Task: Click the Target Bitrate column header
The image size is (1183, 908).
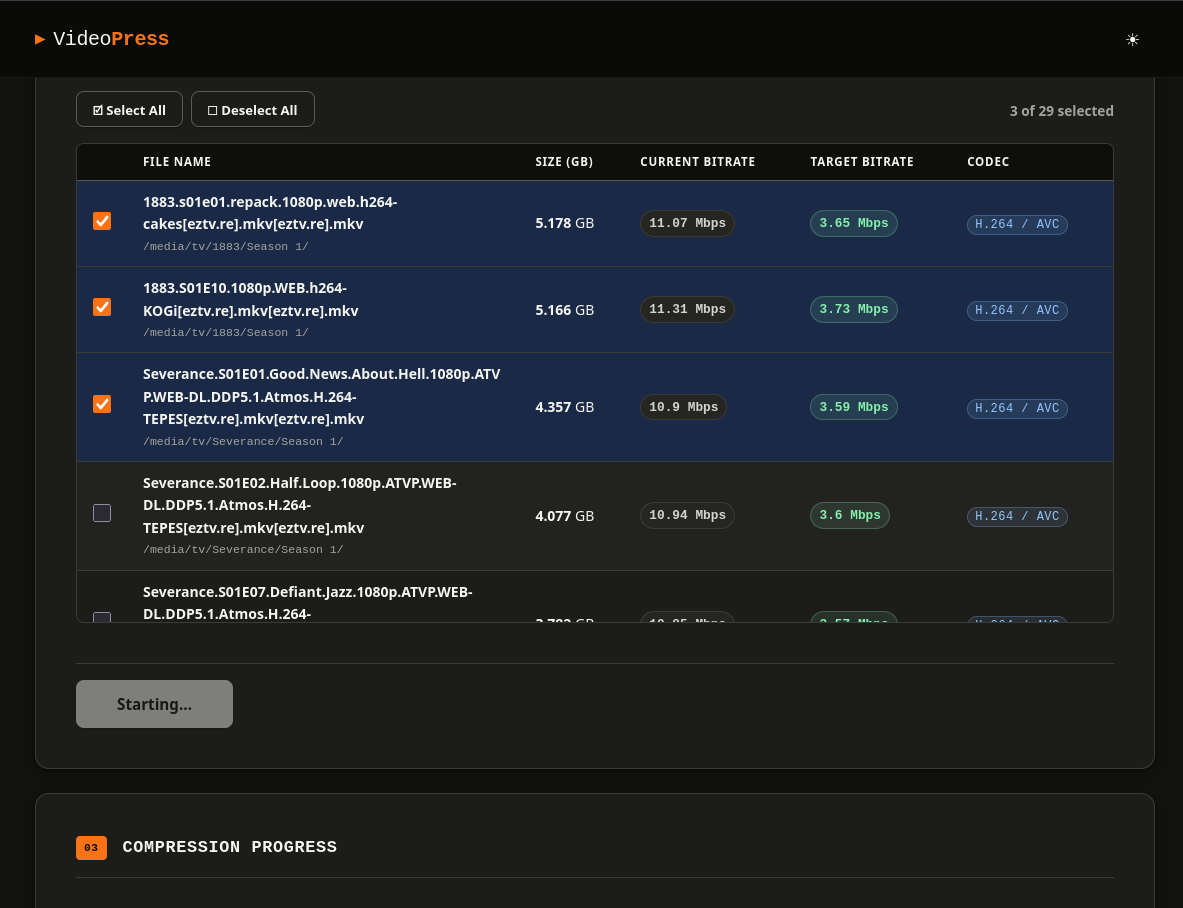Action: tap(861, 162)
